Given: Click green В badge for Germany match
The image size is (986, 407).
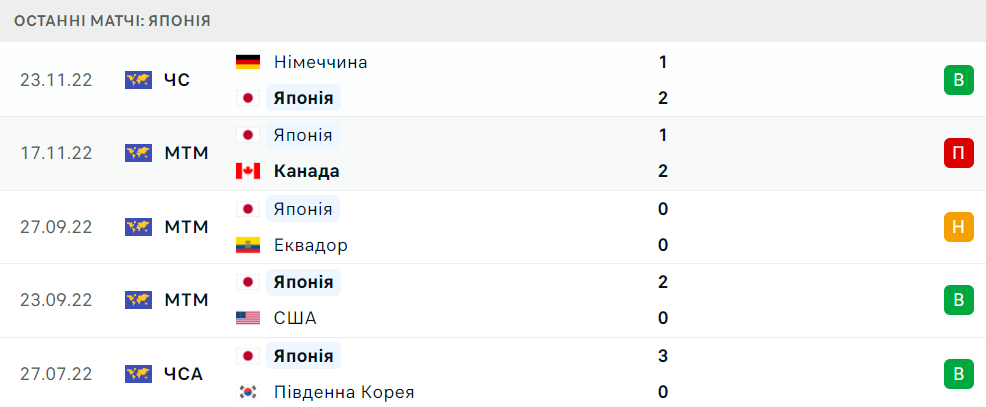Looking at the screenshot, I should pos(958,80).
